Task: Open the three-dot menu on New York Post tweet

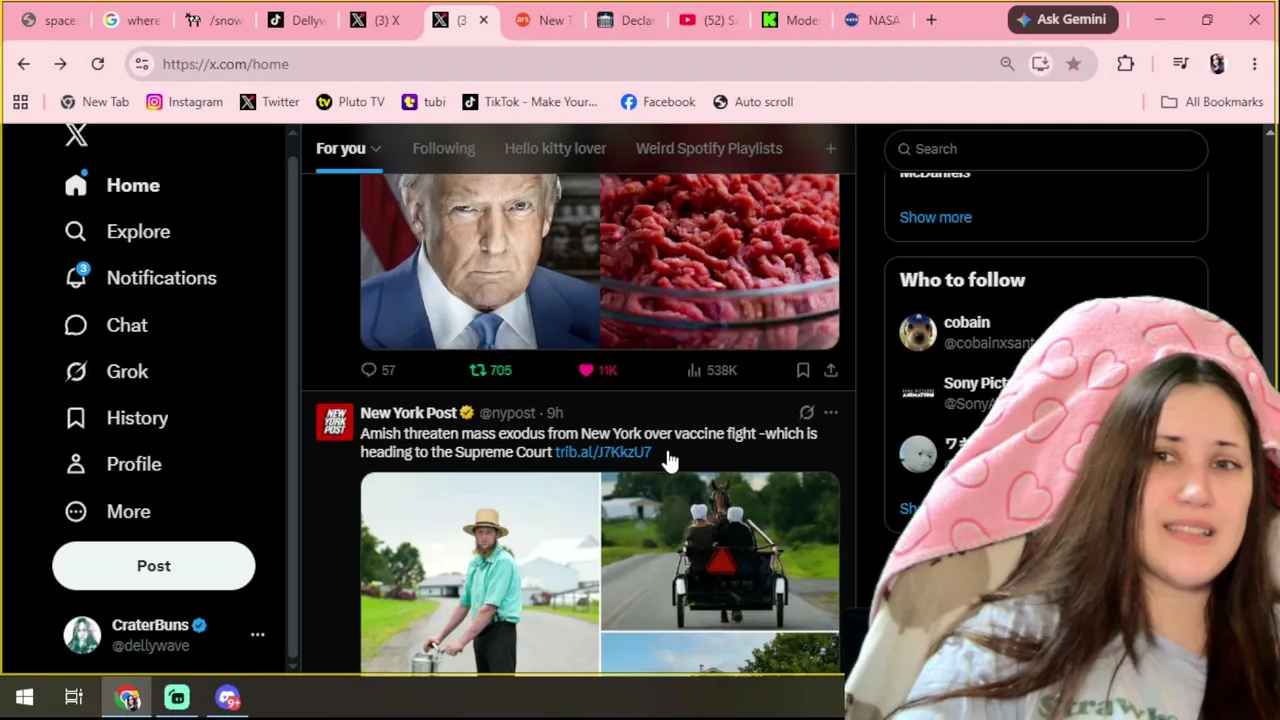Action: pos(830,412)
